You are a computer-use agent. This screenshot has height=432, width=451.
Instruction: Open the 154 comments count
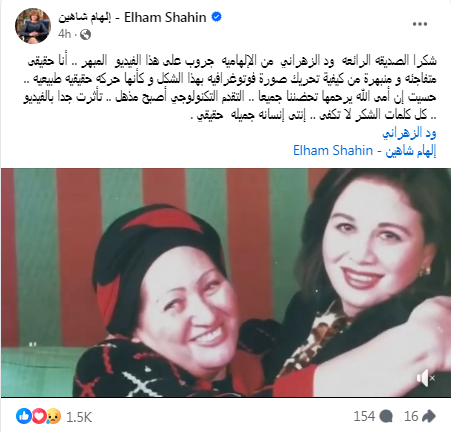pyautogui.click(x=364, y=416)
